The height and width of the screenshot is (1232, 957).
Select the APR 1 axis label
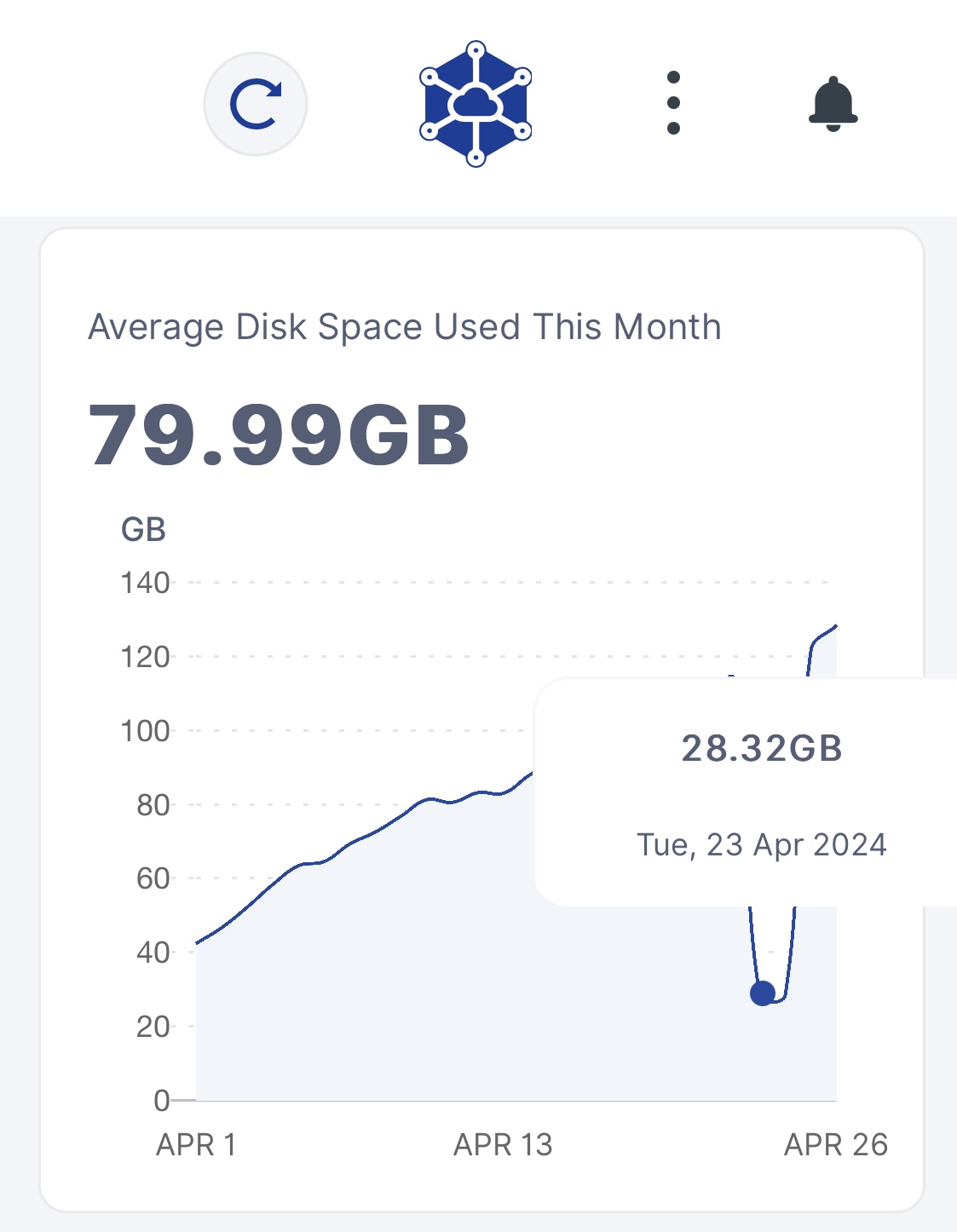click(x=196, y=1144)
